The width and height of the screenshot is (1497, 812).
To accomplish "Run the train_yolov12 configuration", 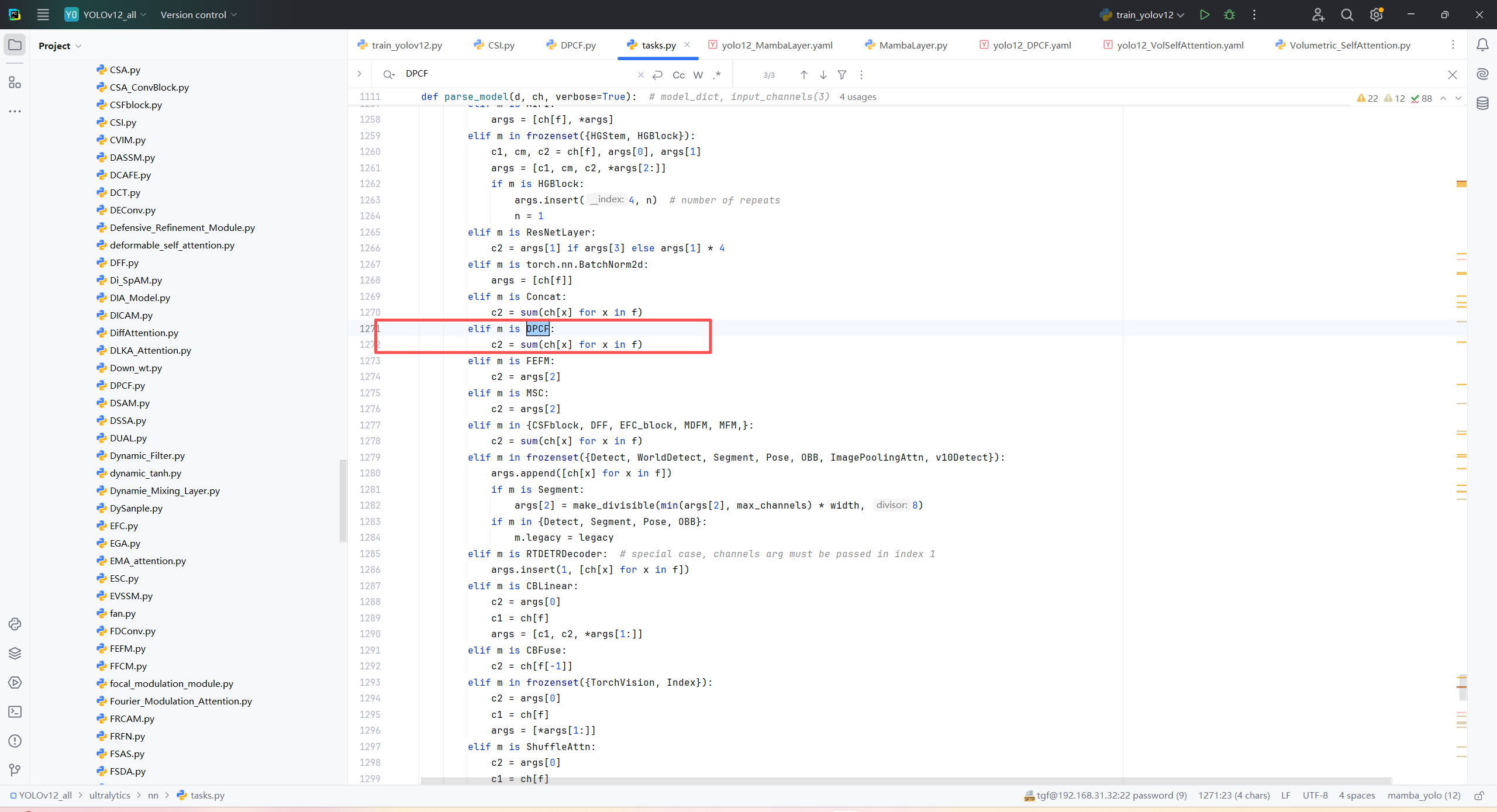I will pyautogui.click(x=1204, y=15).
